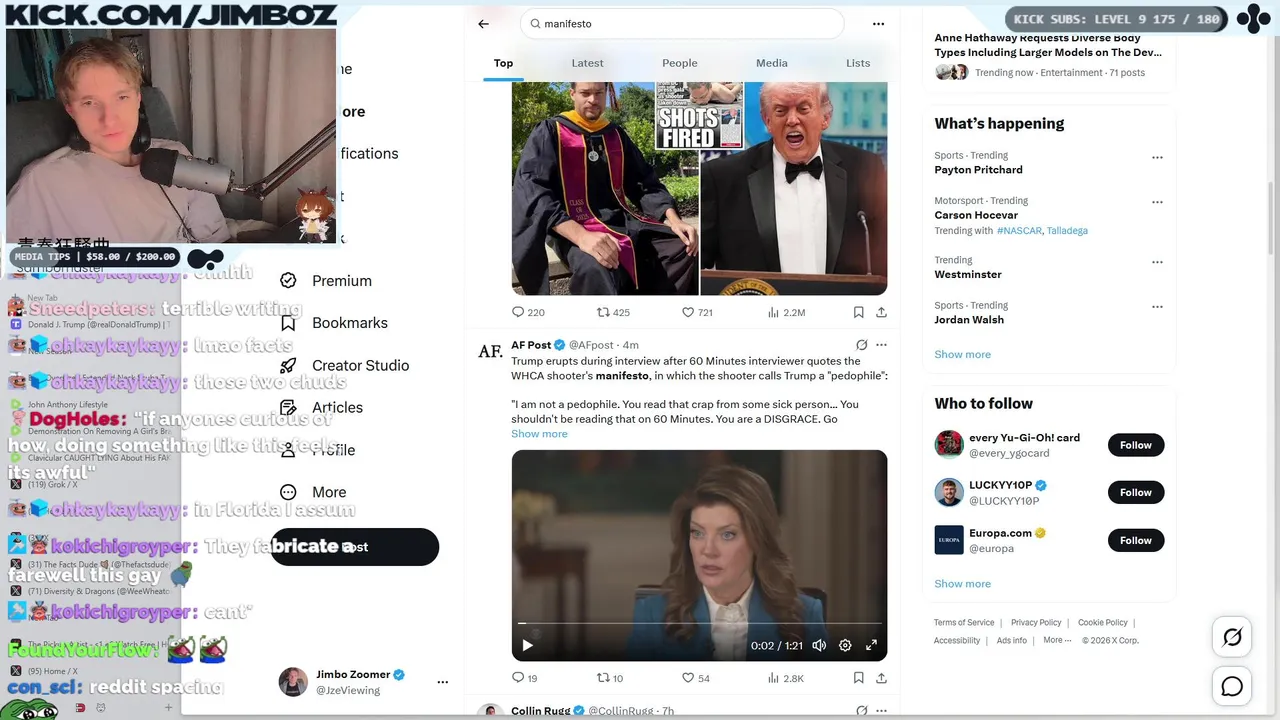
Task: Open Bookmarks in sidebar
Action: (x=334, y=323)
